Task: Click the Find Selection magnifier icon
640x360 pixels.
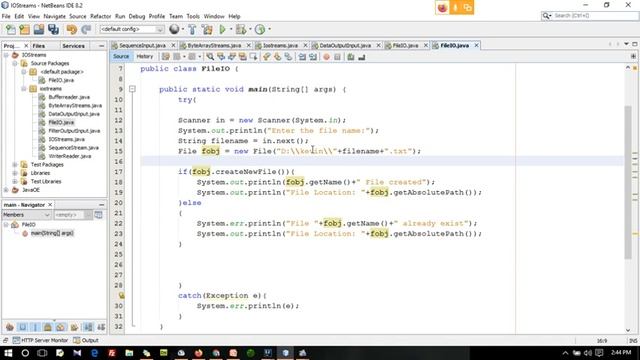Action: click(210, 57)
